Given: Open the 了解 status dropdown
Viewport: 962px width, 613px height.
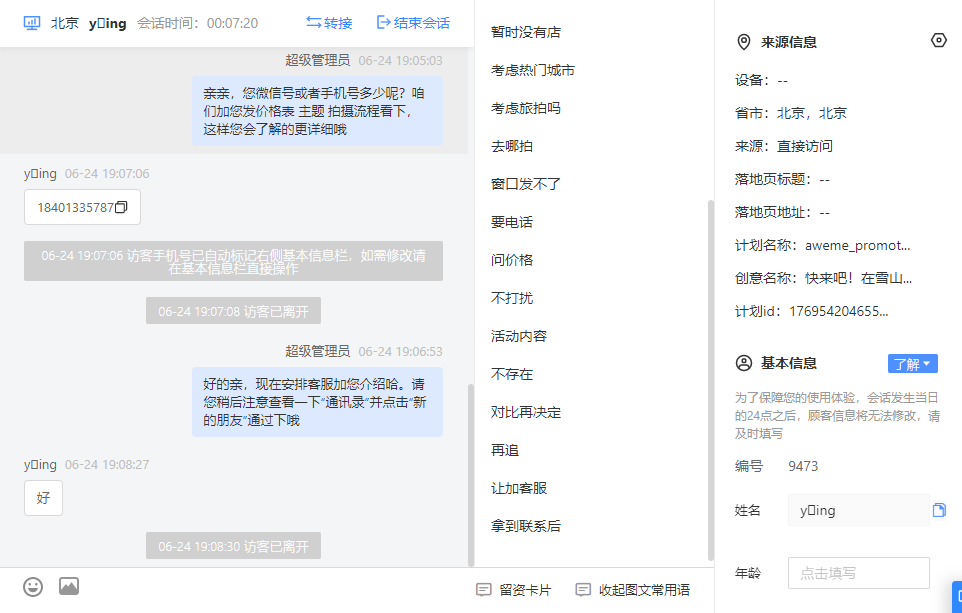Looking at the screenshot, I should click(912, 363).
